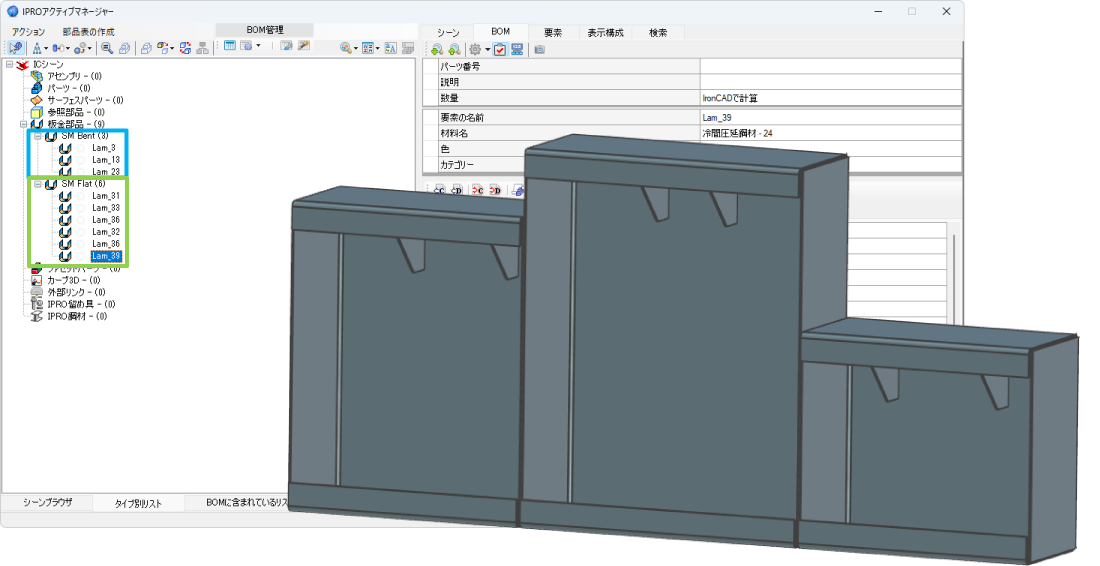Switch to the 表示構成 tab
This screenshot has height=566, width=1100.
click(605, 32)
